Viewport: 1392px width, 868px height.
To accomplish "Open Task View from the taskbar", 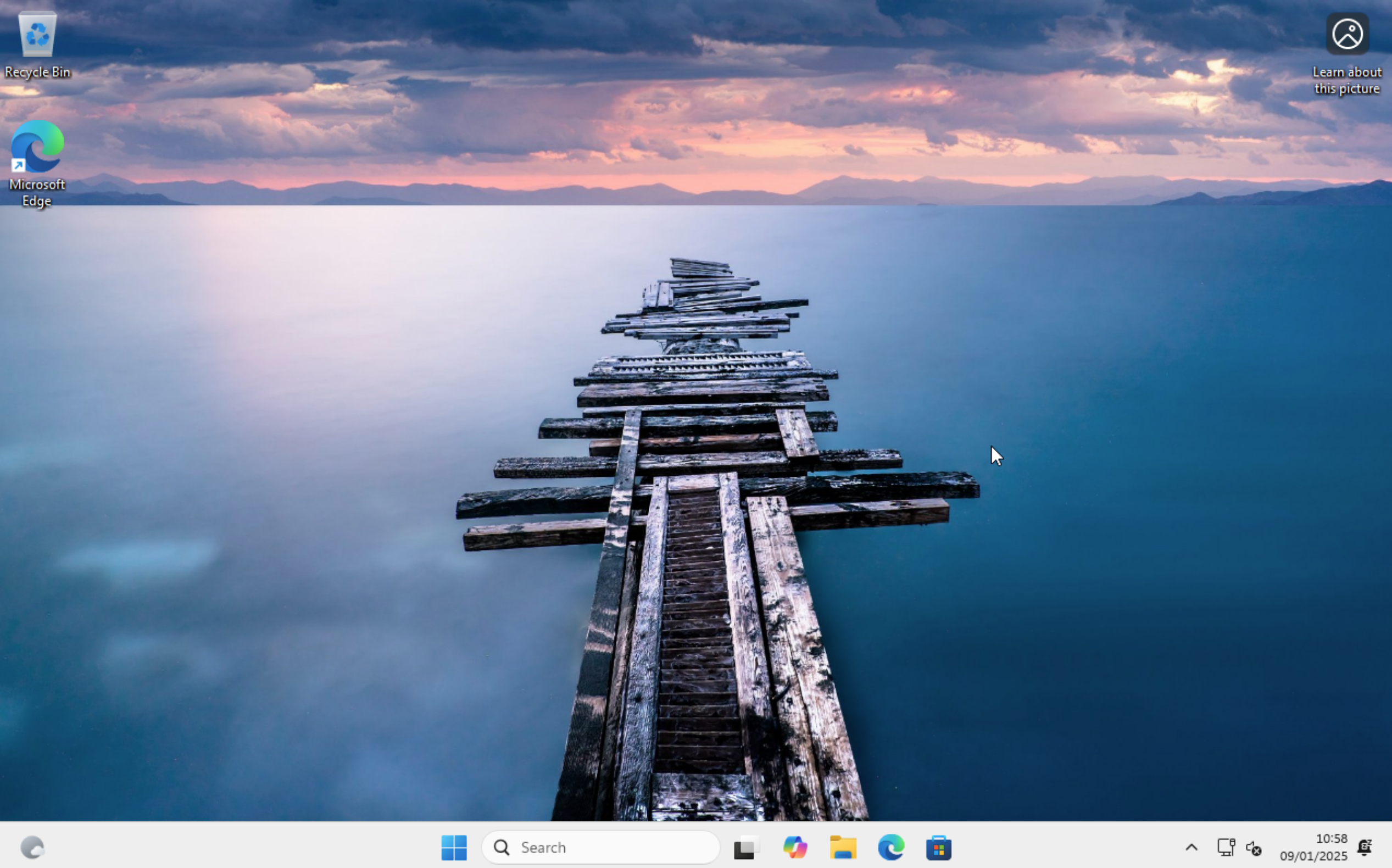I will pos(746,847).
